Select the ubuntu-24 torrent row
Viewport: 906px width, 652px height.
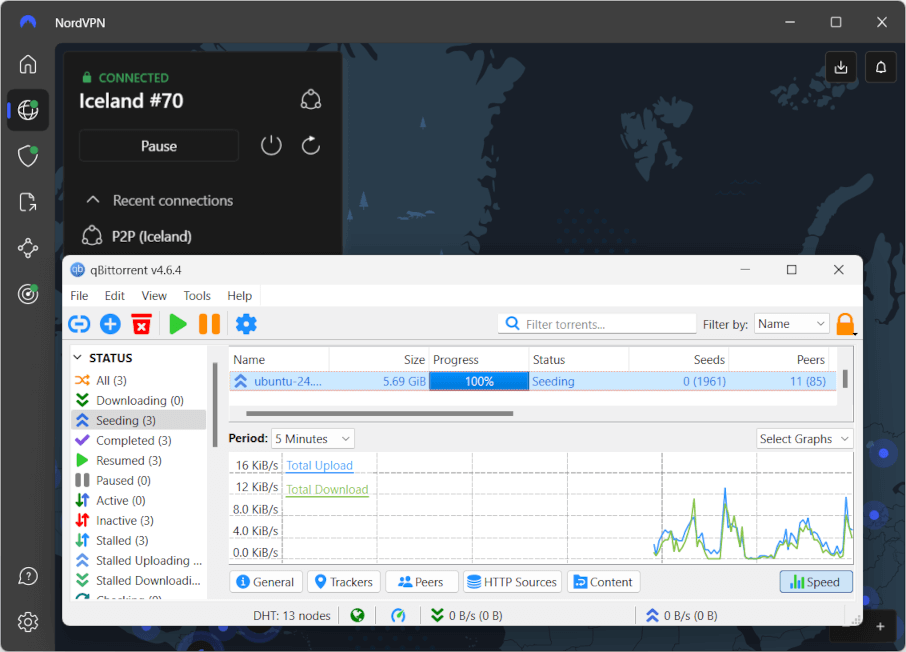[533, 381]
